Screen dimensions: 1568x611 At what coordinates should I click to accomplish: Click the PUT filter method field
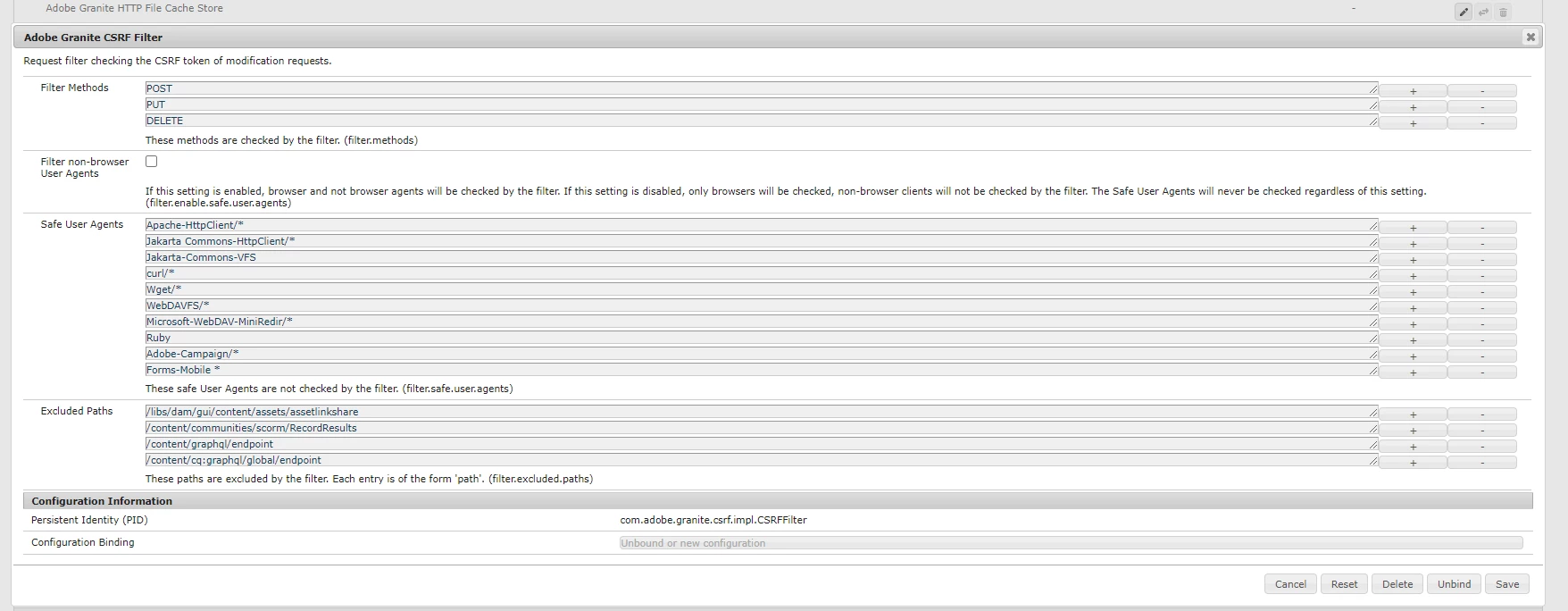pos(762,105)
